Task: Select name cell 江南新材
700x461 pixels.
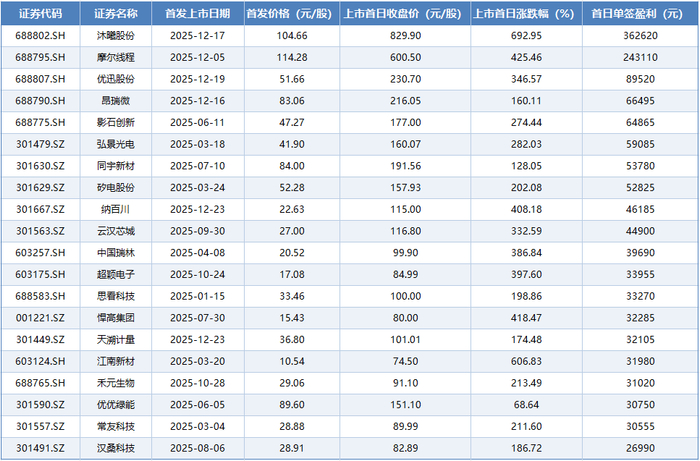Action: (x=116, y=362)
